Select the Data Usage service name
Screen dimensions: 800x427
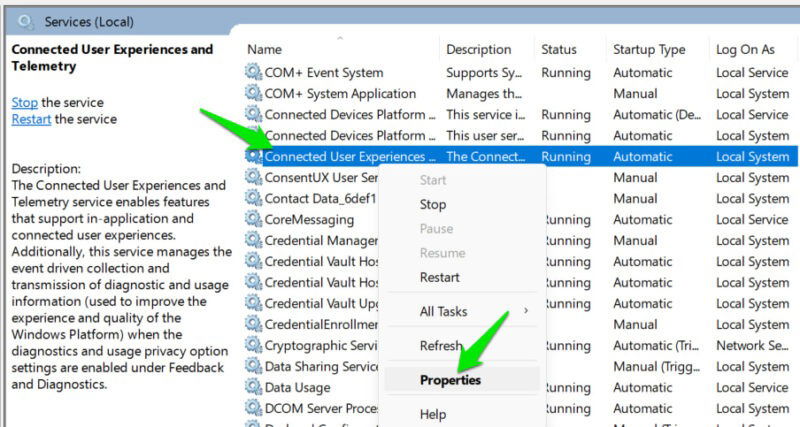[x=297, y=388]
